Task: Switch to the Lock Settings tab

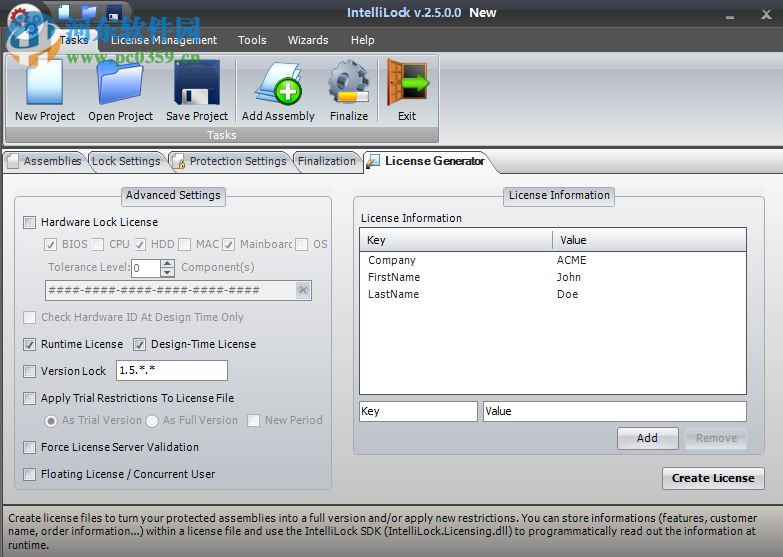Action: (126, 161)
